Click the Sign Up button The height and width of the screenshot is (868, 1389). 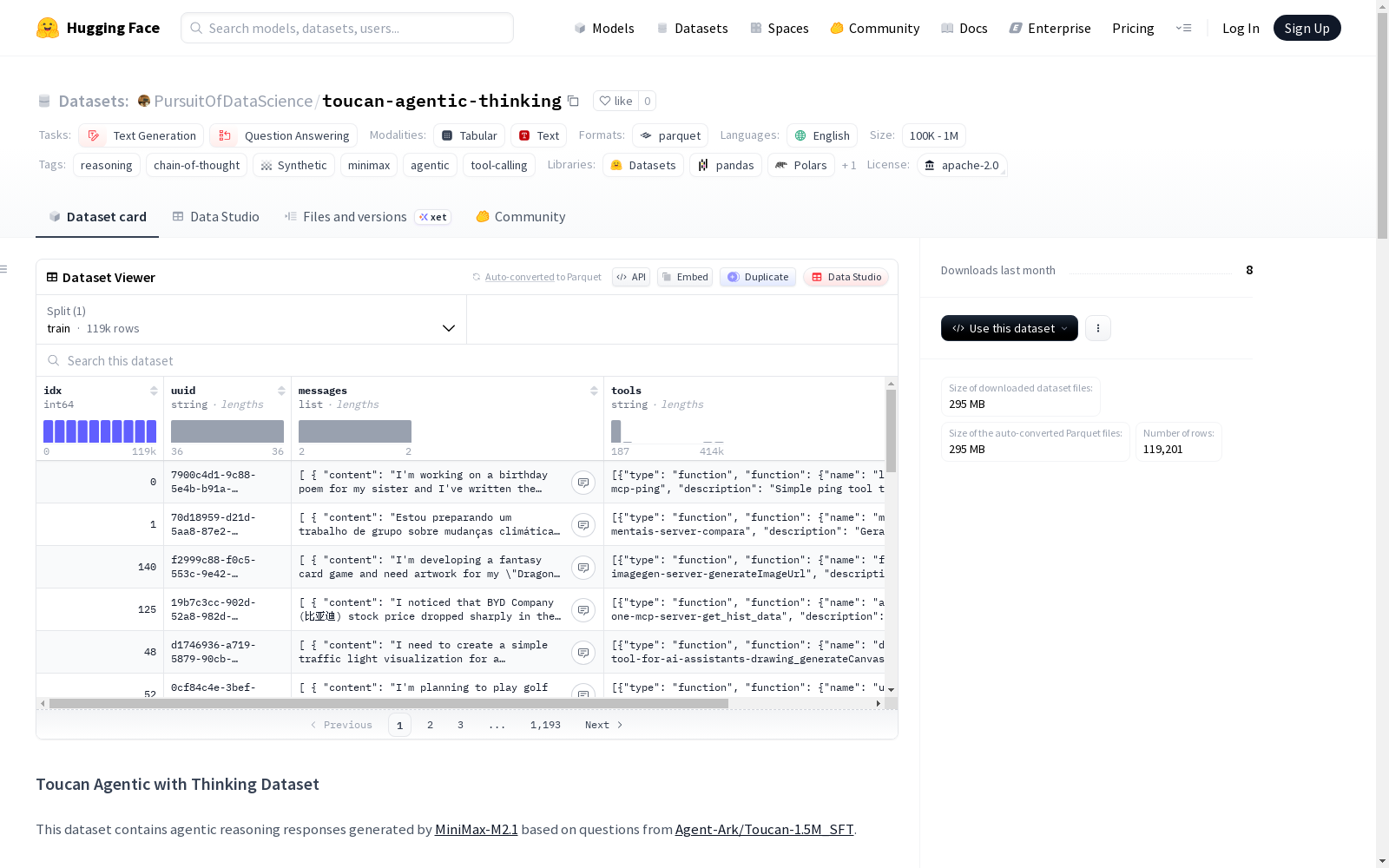coord(1307,28)
